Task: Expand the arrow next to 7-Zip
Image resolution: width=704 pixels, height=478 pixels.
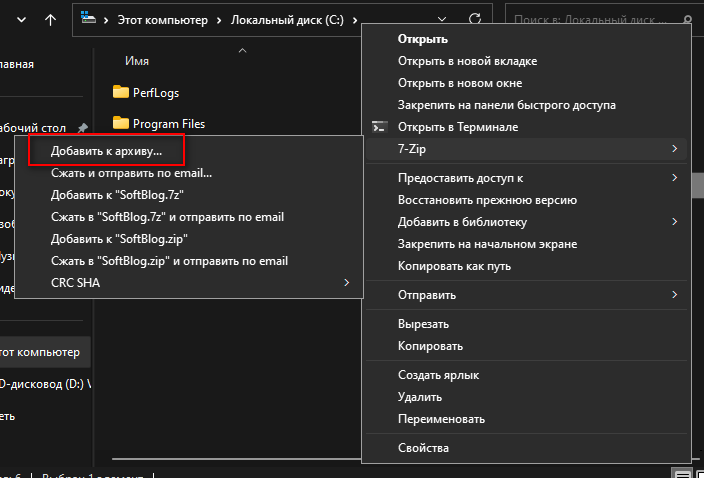Action: 674,149
